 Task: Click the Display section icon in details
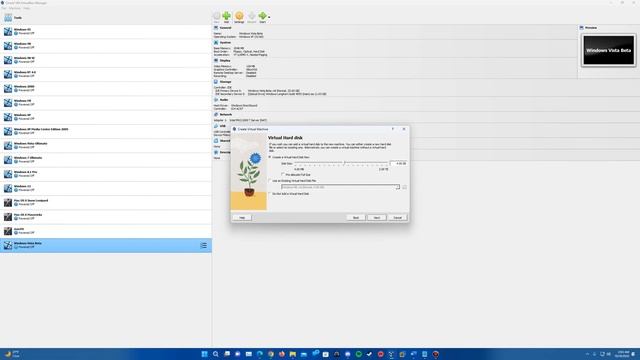pos(216,60)
